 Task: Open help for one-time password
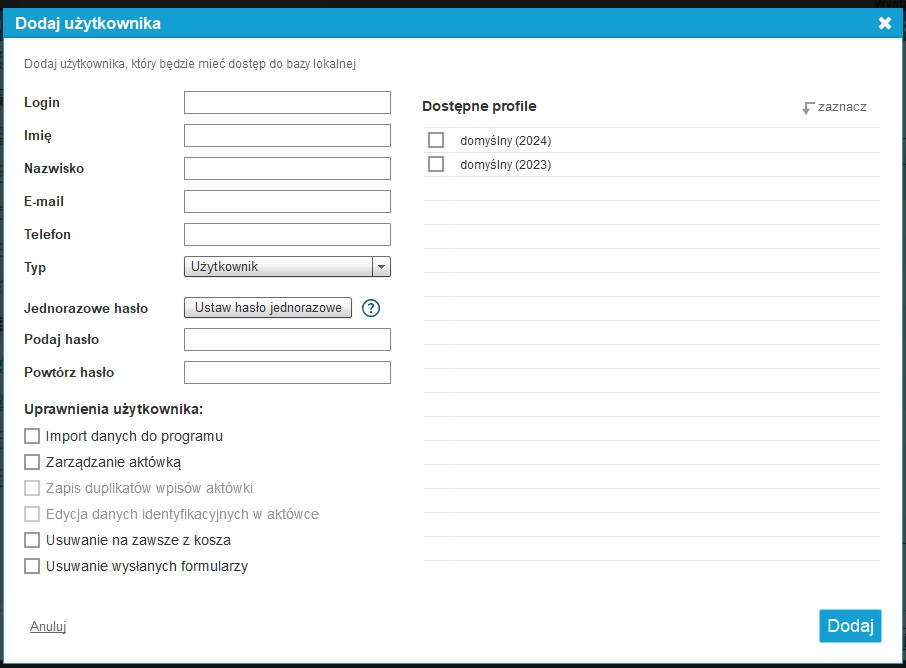click(370, 308)
